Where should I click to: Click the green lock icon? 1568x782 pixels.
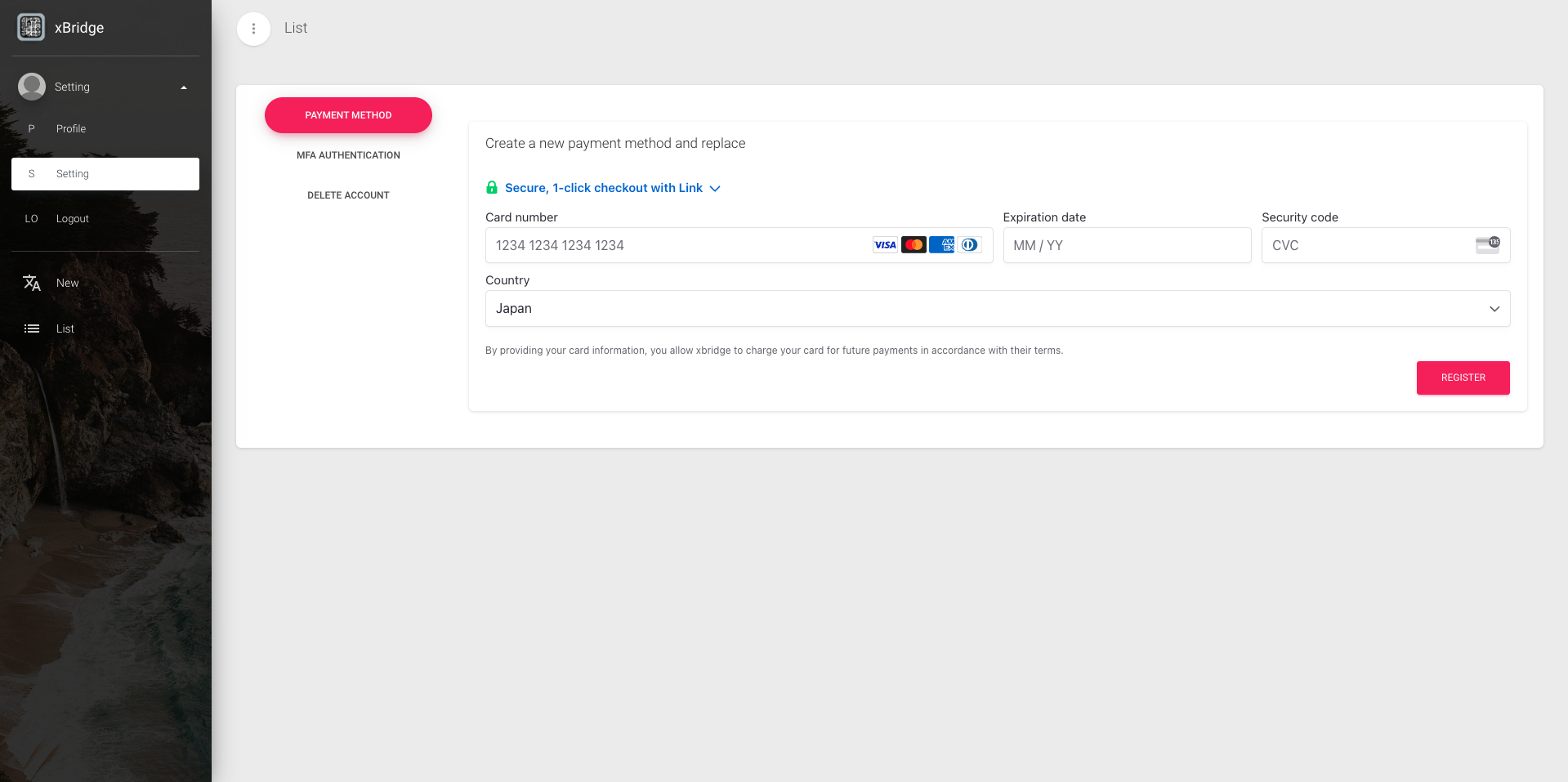point(492,188)
